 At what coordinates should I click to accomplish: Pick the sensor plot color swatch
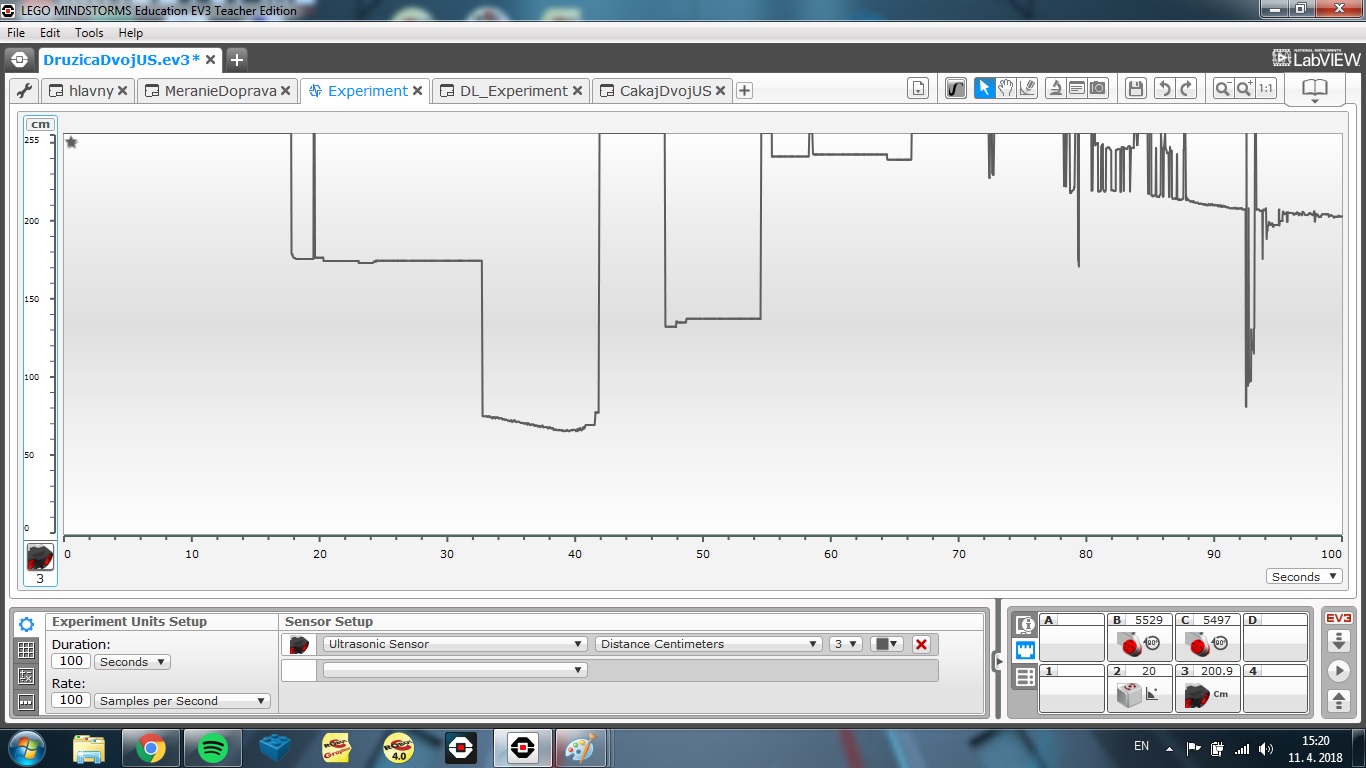point(886,644)
